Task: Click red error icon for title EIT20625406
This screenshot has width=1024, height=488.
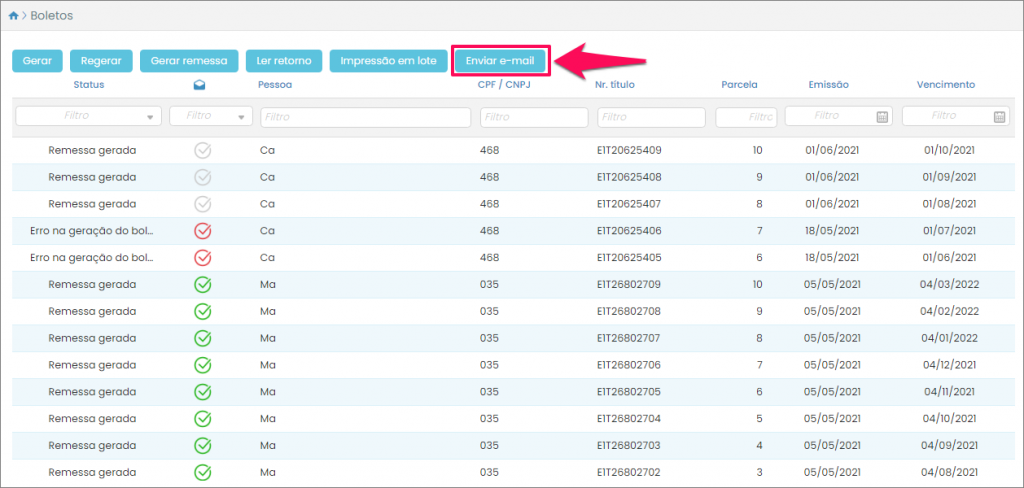Action: click(x=203, y=231)
